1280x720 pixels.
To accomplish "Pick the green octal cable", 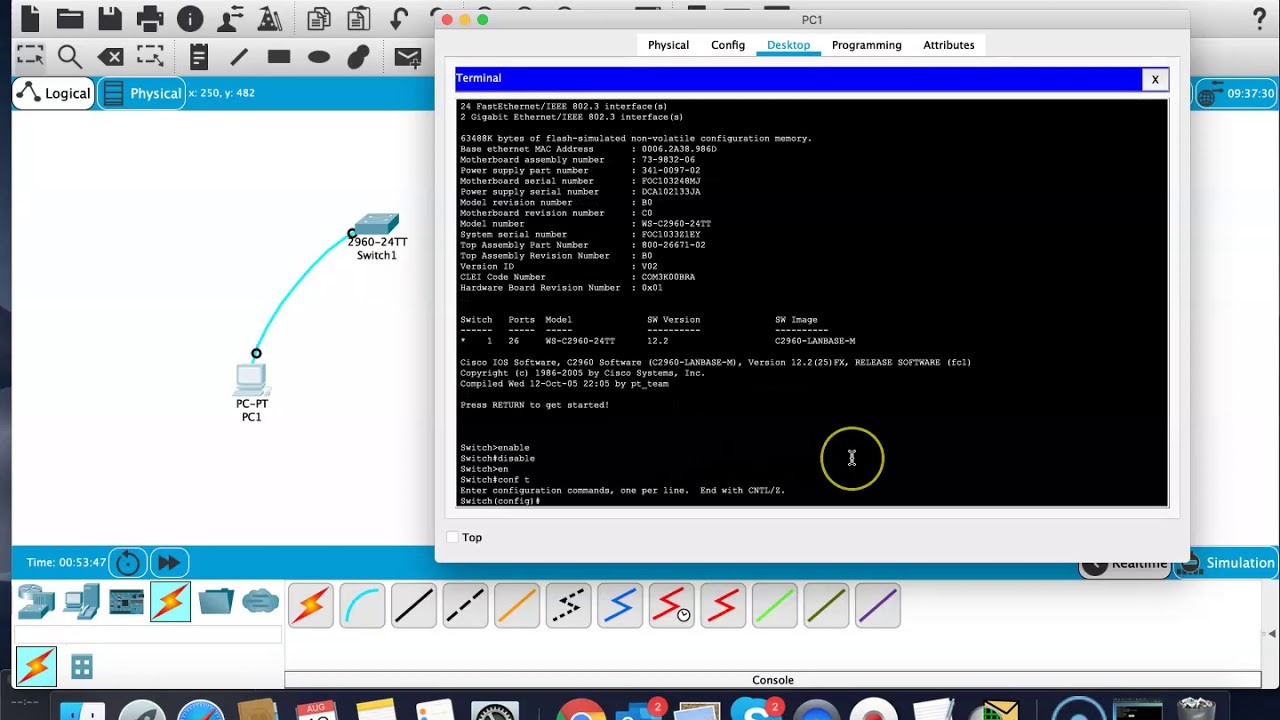I will pos(774,606).
